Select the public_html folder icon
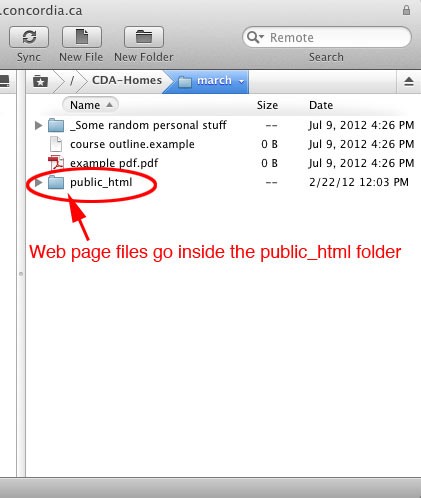Viewport: 421px width, 498px height. click(56, 182)
